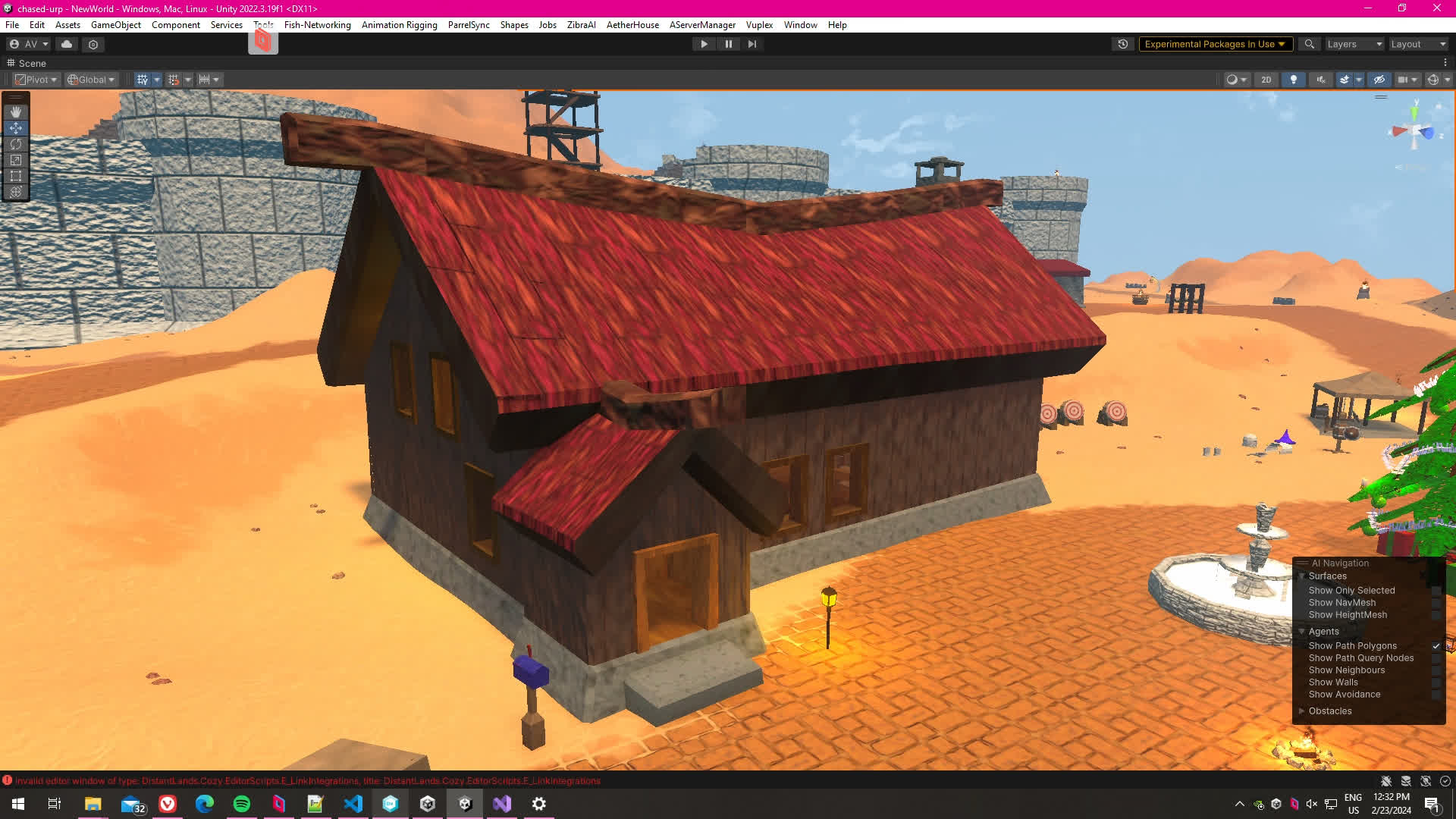This screenshot has width=1456, height=819.
Task: Uncheck Show Path Polygons checkbox
Action: [1436, 646]
